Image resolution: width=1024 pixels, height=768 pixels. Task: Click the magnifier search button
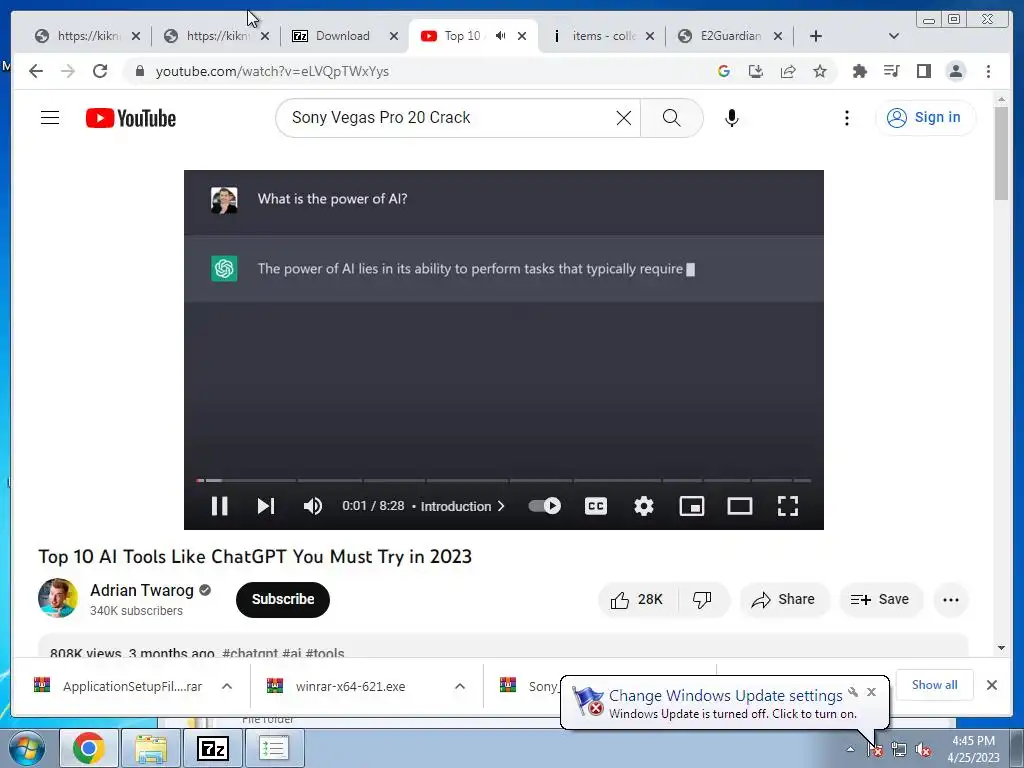[671, 118]
